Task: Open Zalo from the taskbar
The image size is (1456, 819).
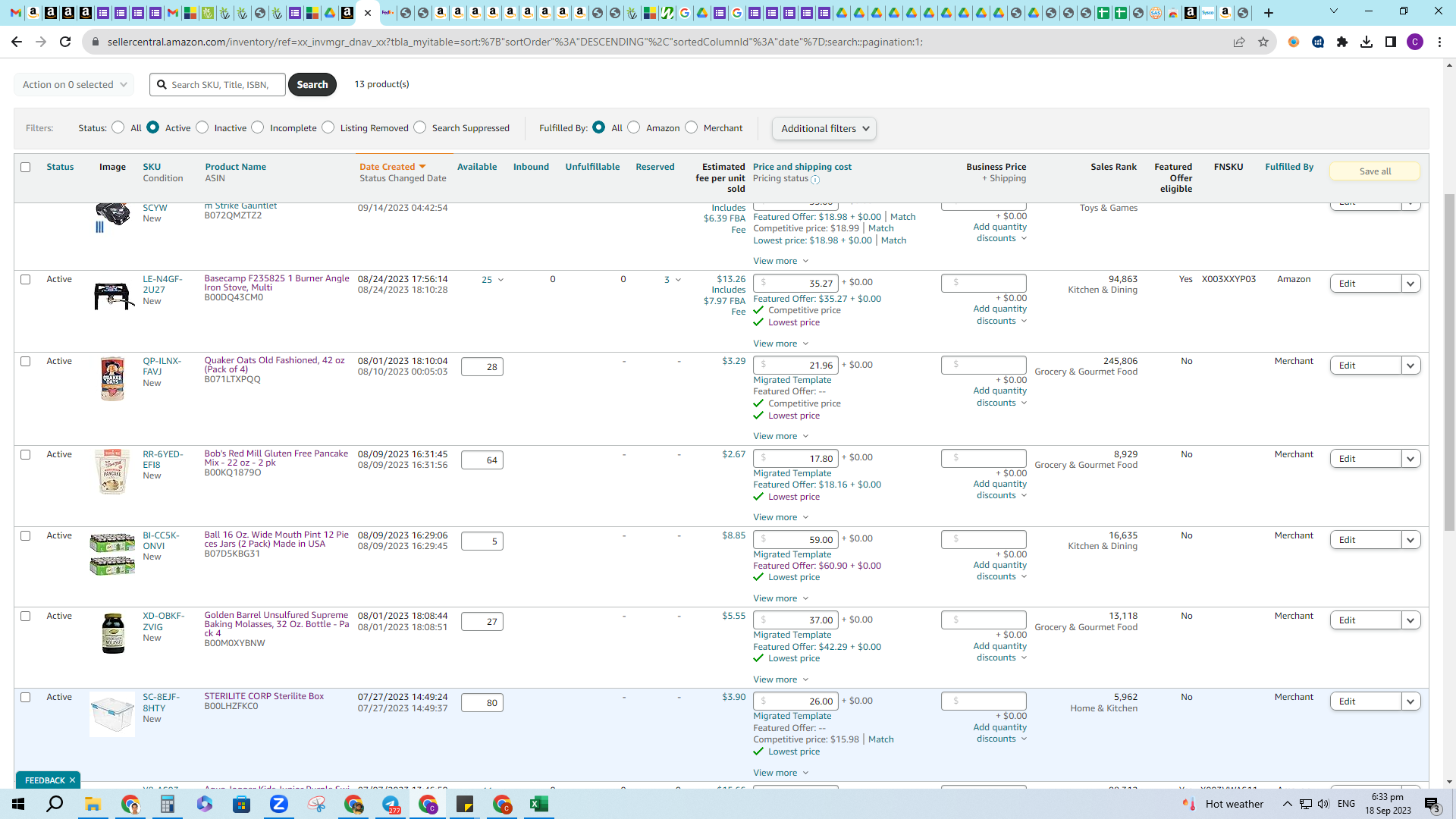Action: [279, 804]
